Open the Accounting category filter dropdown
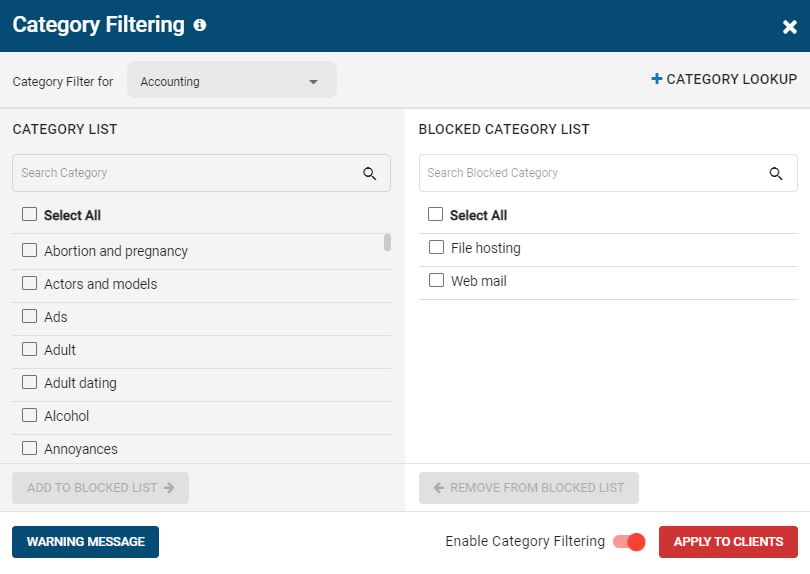The image size is (810, 574). (231, 81)
